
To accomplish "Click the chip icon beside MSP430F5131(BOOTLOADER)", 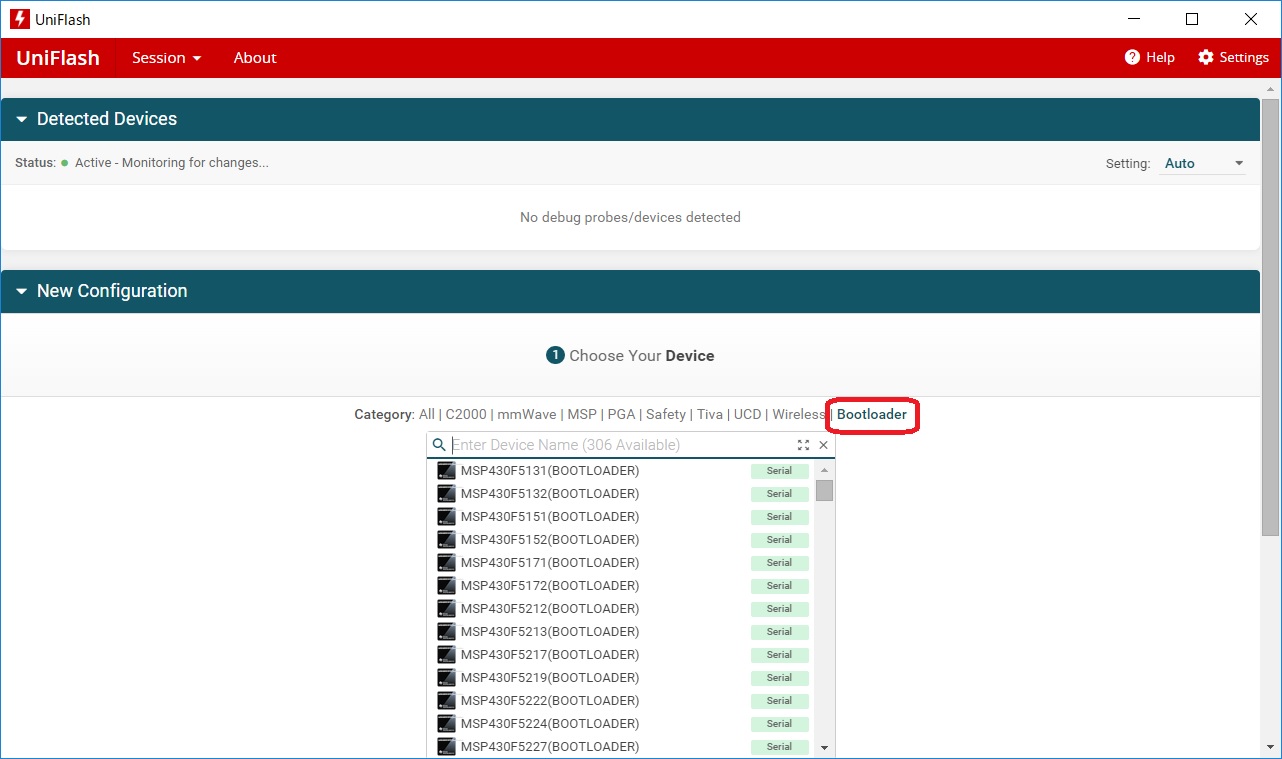I will [x=446, y=471].
